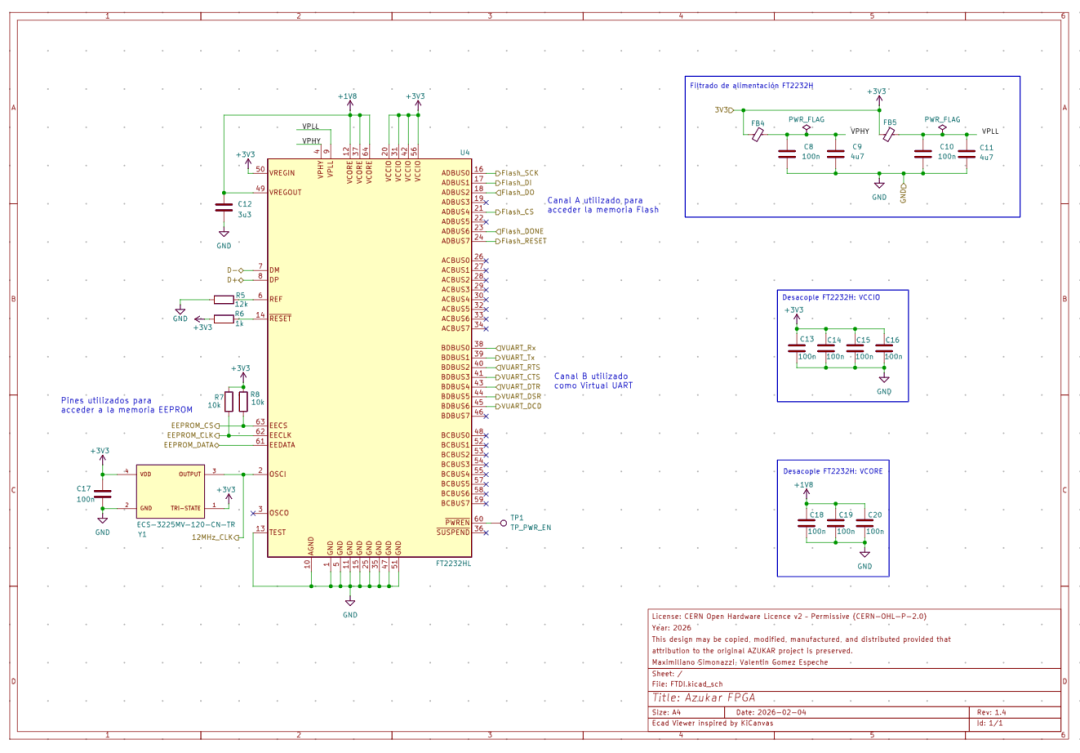Select capacitor C9 4u7 symbol
The height and width of the screenshot is (753, 1080).
835,154
